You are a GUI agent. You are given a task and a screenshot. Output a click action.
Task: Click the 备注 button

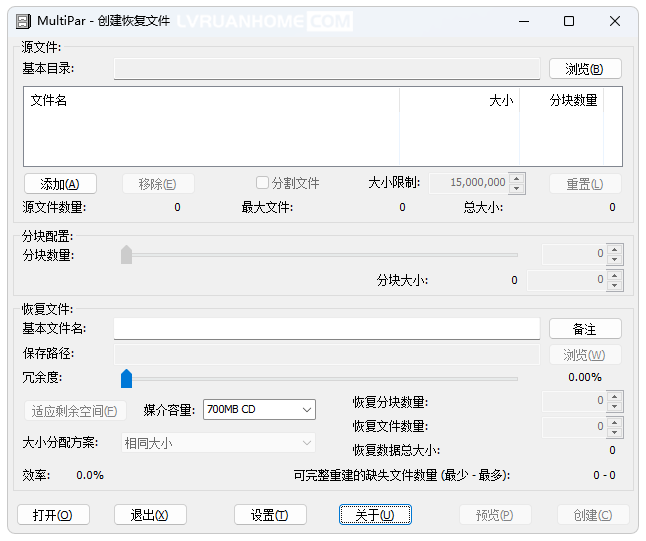[585, 329]
